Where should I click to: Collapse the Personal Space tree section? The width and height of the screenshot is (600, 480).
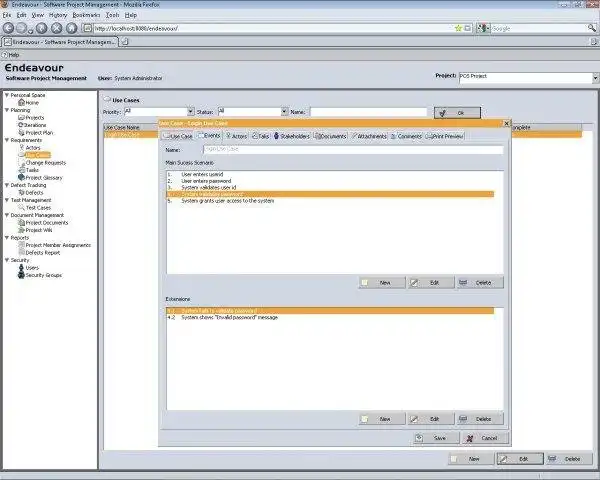(x=7, y=95)
